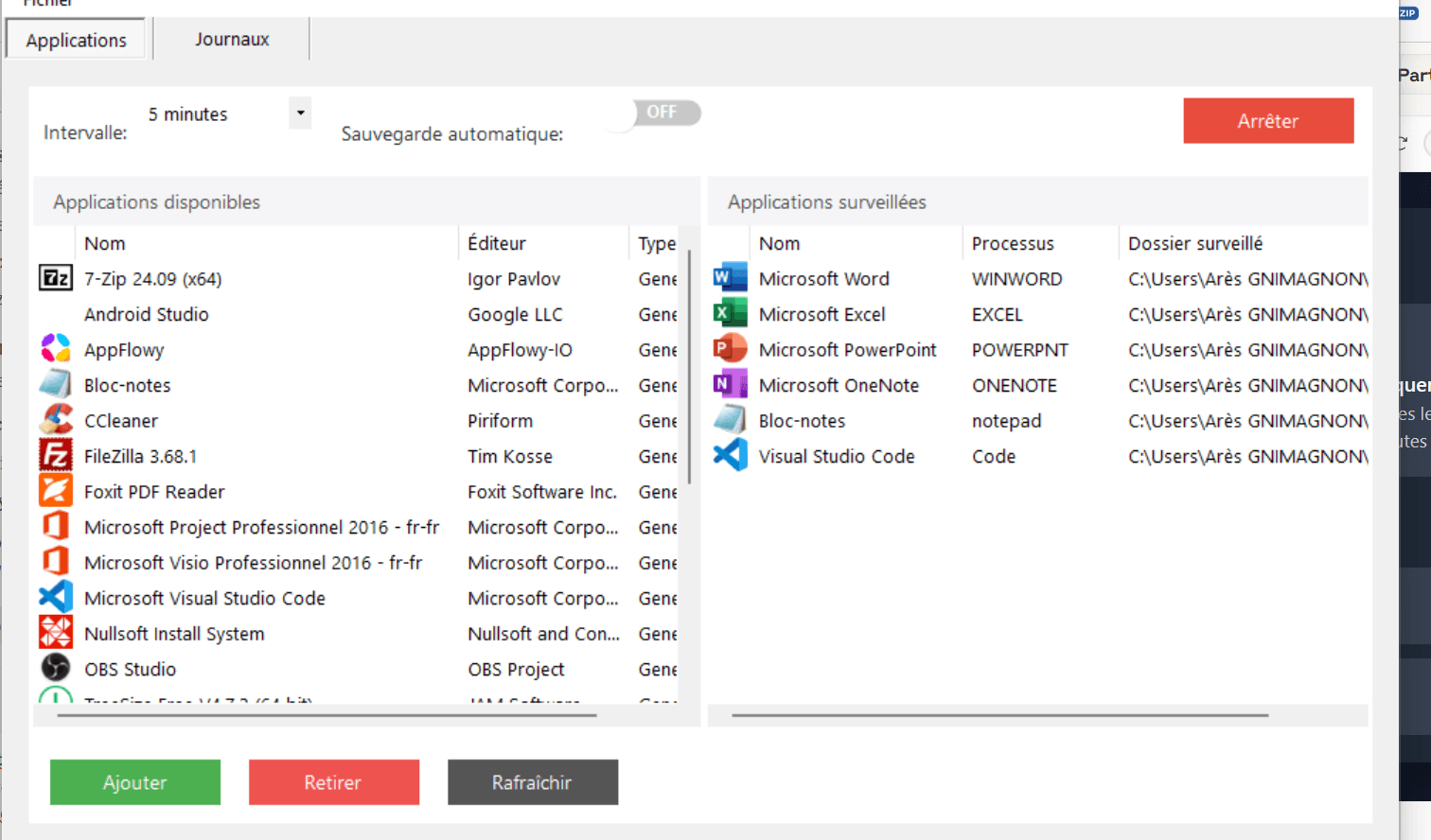
Task: Click the Processus column header
Action: click(x=1040, y=243)
